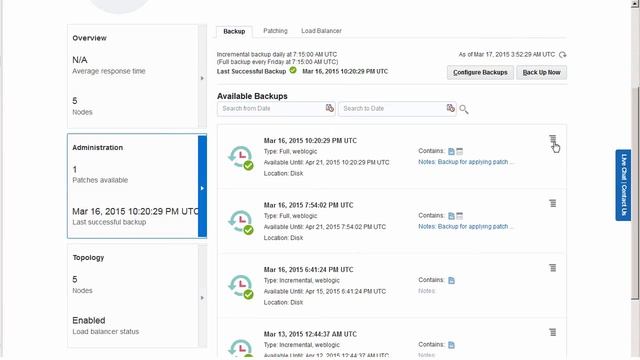Click document contains icon of 6:41:24 PM backup
640x360 pixels.
(x=451, y=280)
